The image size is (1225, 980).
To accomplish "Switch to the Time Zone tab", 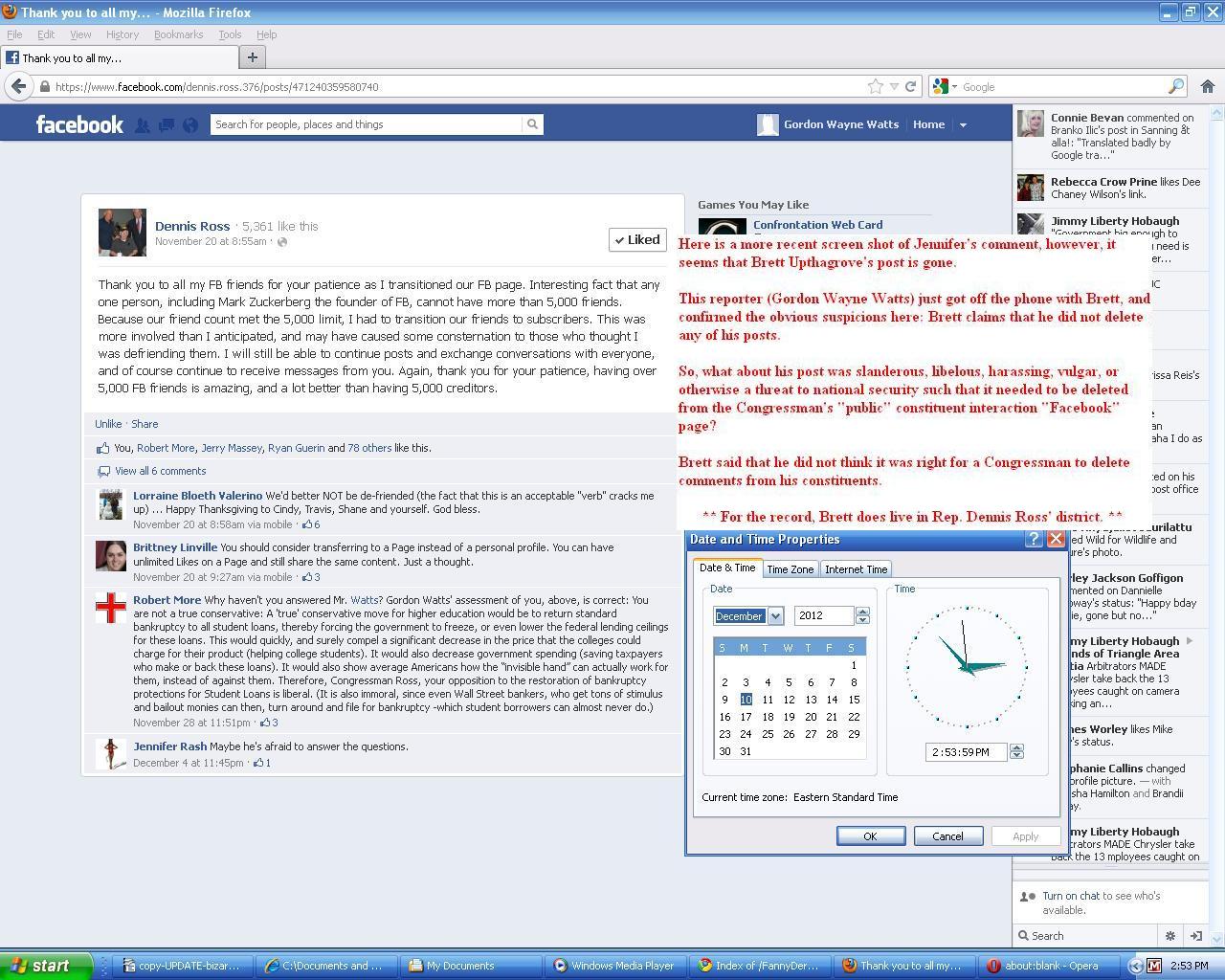I will pos(791,569).
